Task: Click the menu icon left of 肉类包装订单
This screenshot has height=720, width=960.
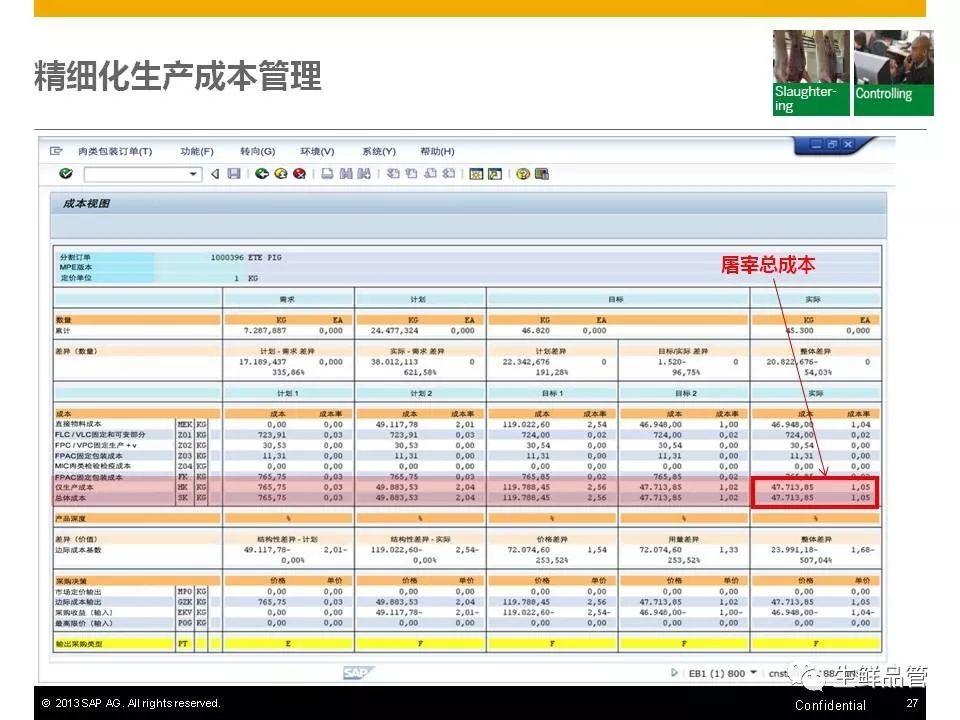Action: pos(57,151)
